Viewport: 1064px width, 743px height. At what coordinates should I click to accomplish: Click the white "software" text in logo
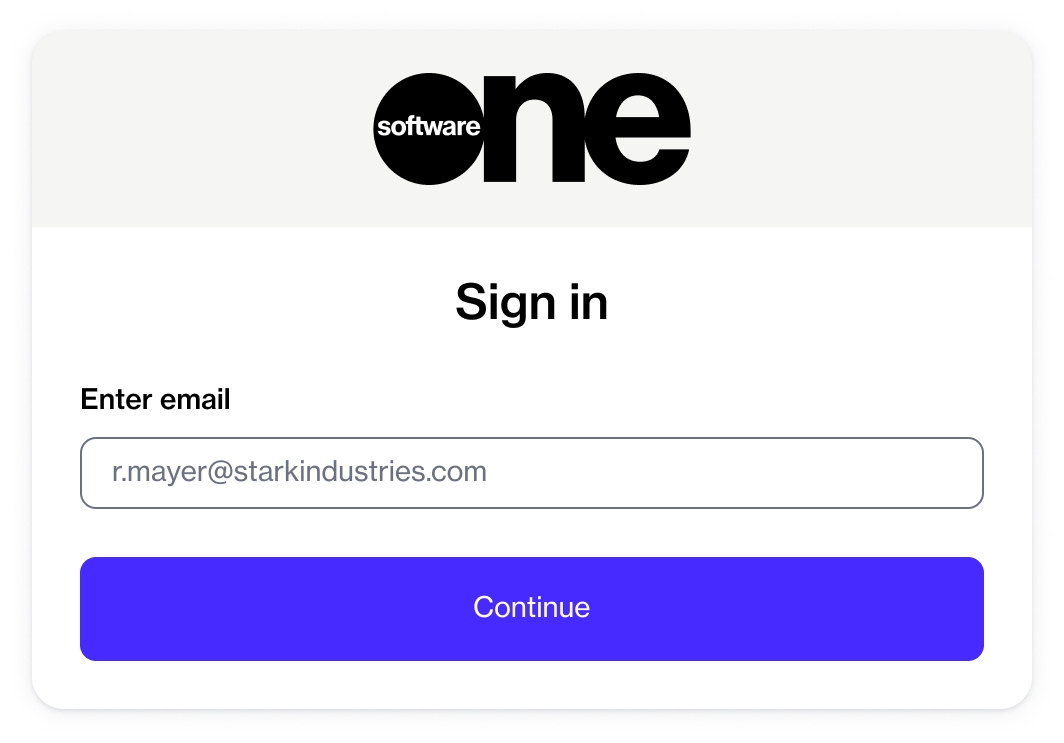click(x=428, y=127)
